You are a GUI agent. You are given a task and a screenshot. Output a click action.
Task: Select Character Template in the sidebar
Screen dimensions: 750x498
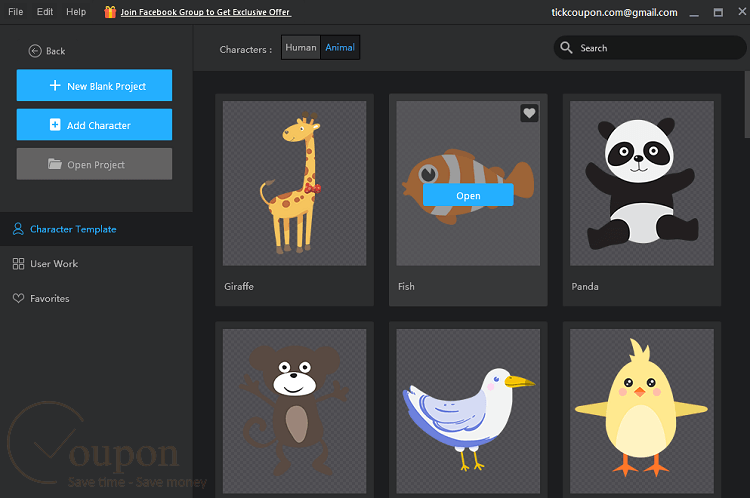pos(96,229)
